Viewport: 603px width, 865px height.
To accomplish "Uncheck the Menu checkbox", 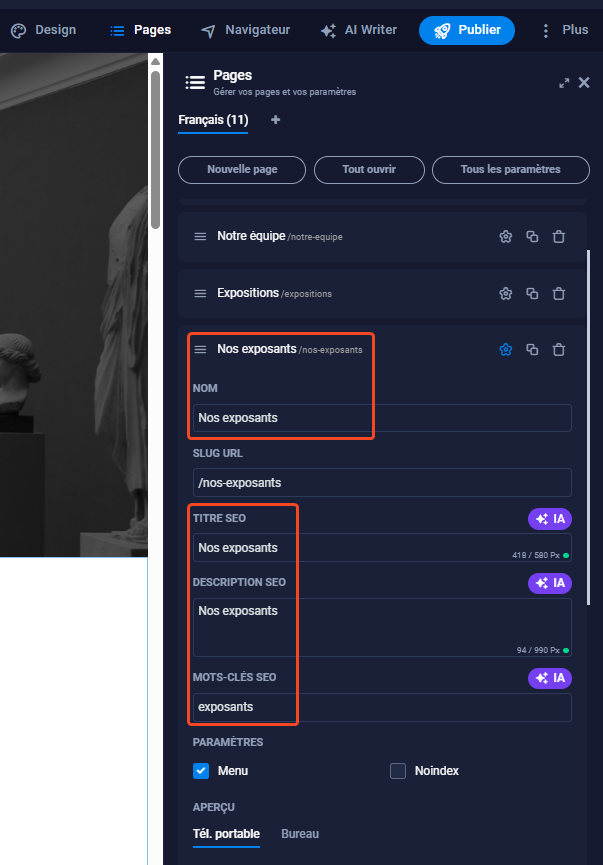I will tap(201, 771).
